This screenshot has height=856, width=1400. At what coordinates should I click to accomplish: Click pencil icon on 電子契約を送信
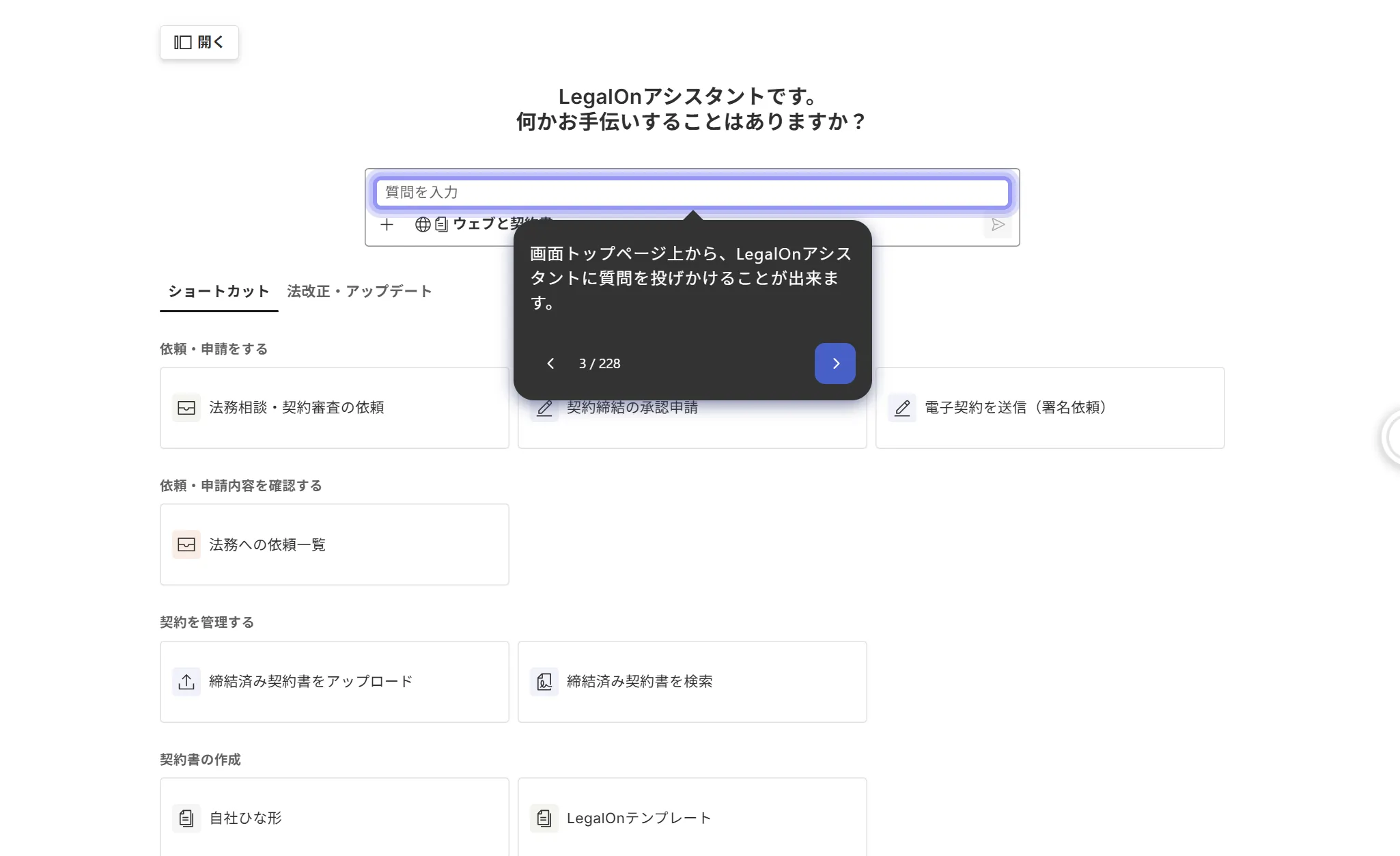pyautogui.click(x=902, y=408)
